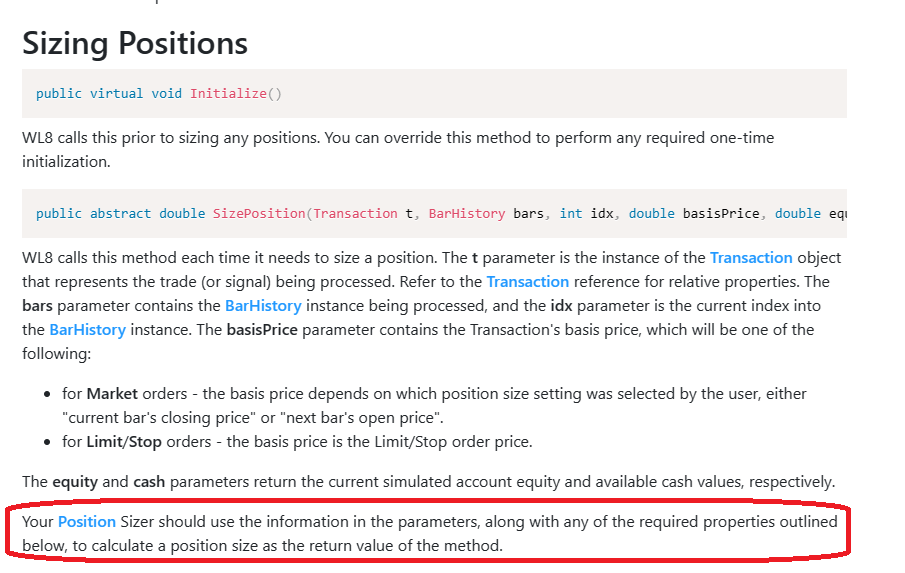Open BarHistory link following 'parameter contains the'
The height and width of the screenshot is (573, 905).
[262, 306]
